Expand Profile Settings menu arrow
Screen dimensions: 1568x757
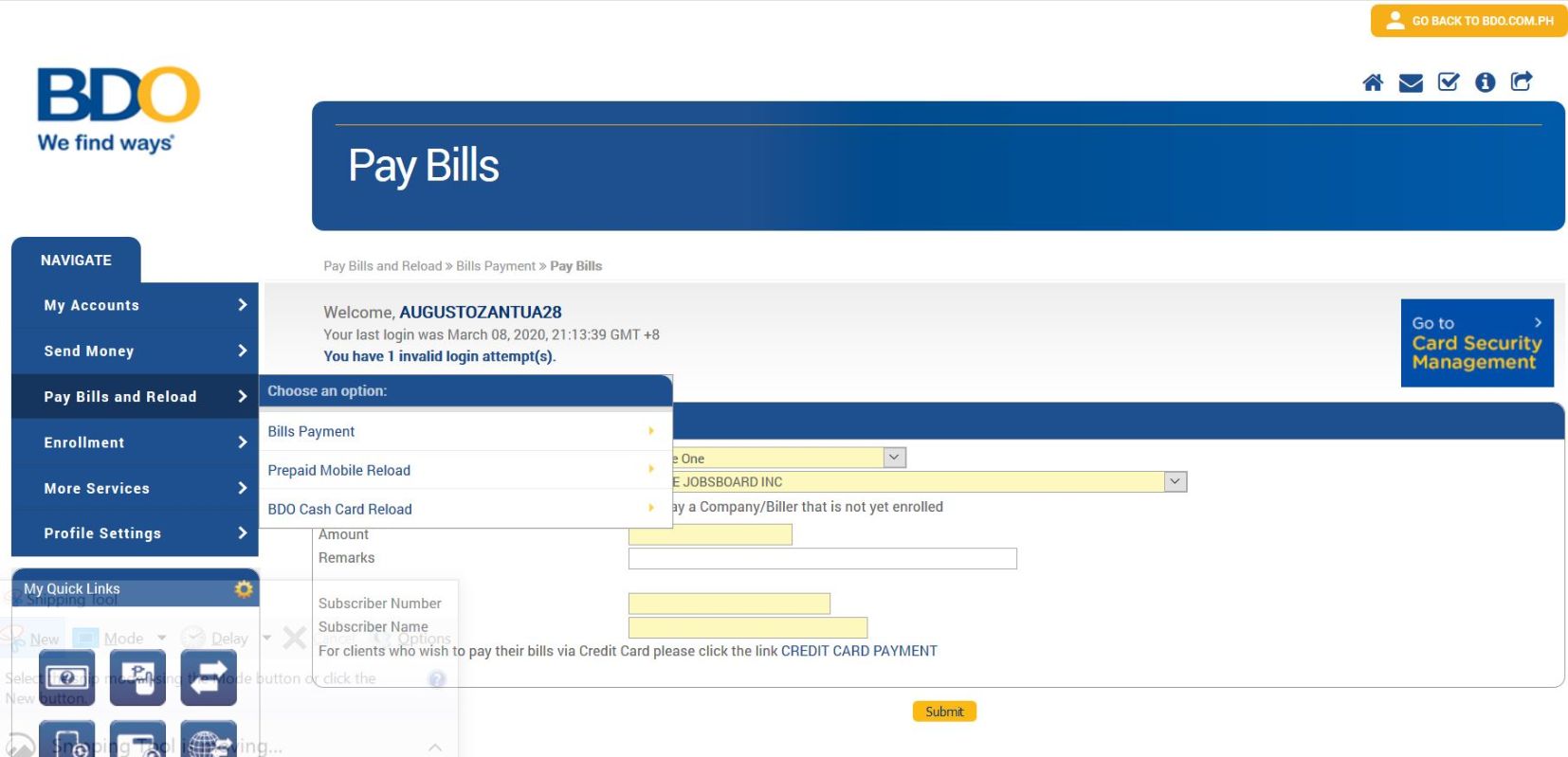(242, 533)
